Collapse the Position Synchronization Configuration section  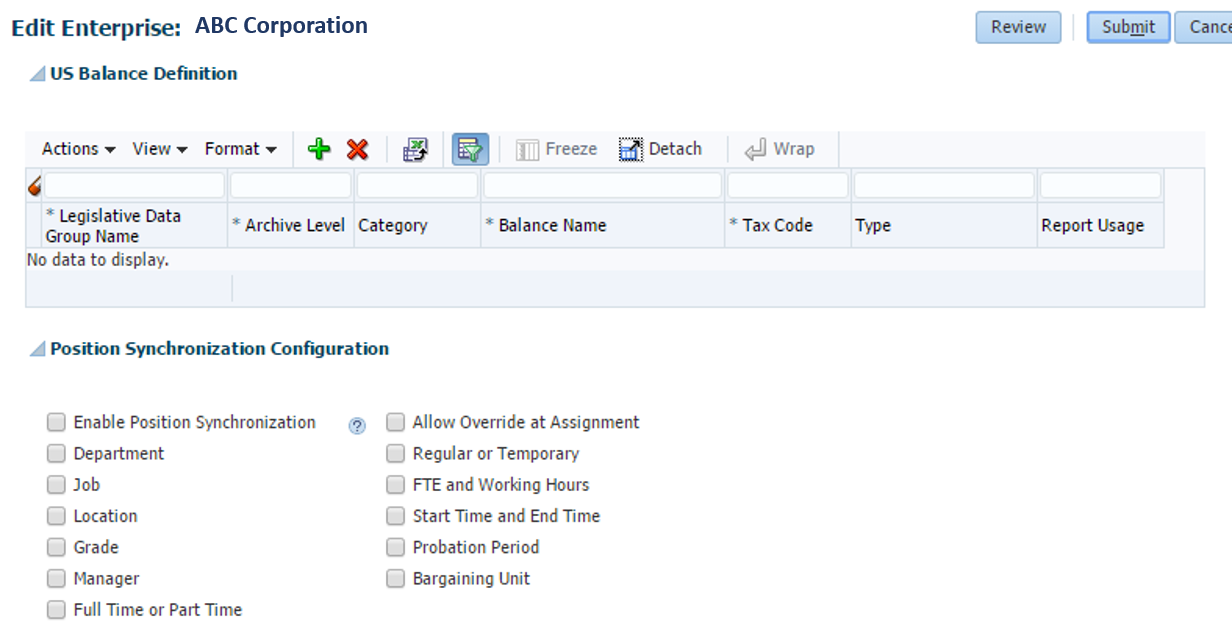[36, 349]
